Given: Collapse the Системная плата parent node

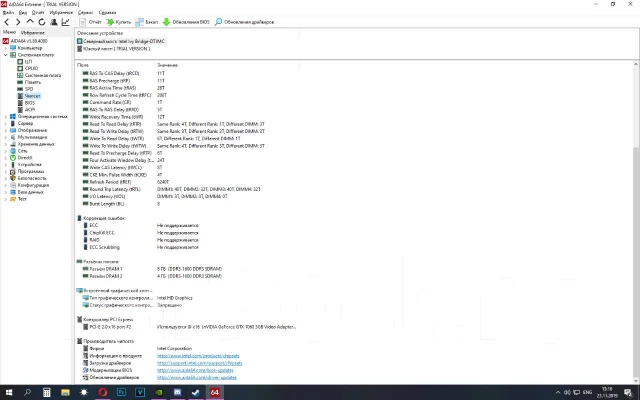Looking at the screenshot, I should coord(5,55).
